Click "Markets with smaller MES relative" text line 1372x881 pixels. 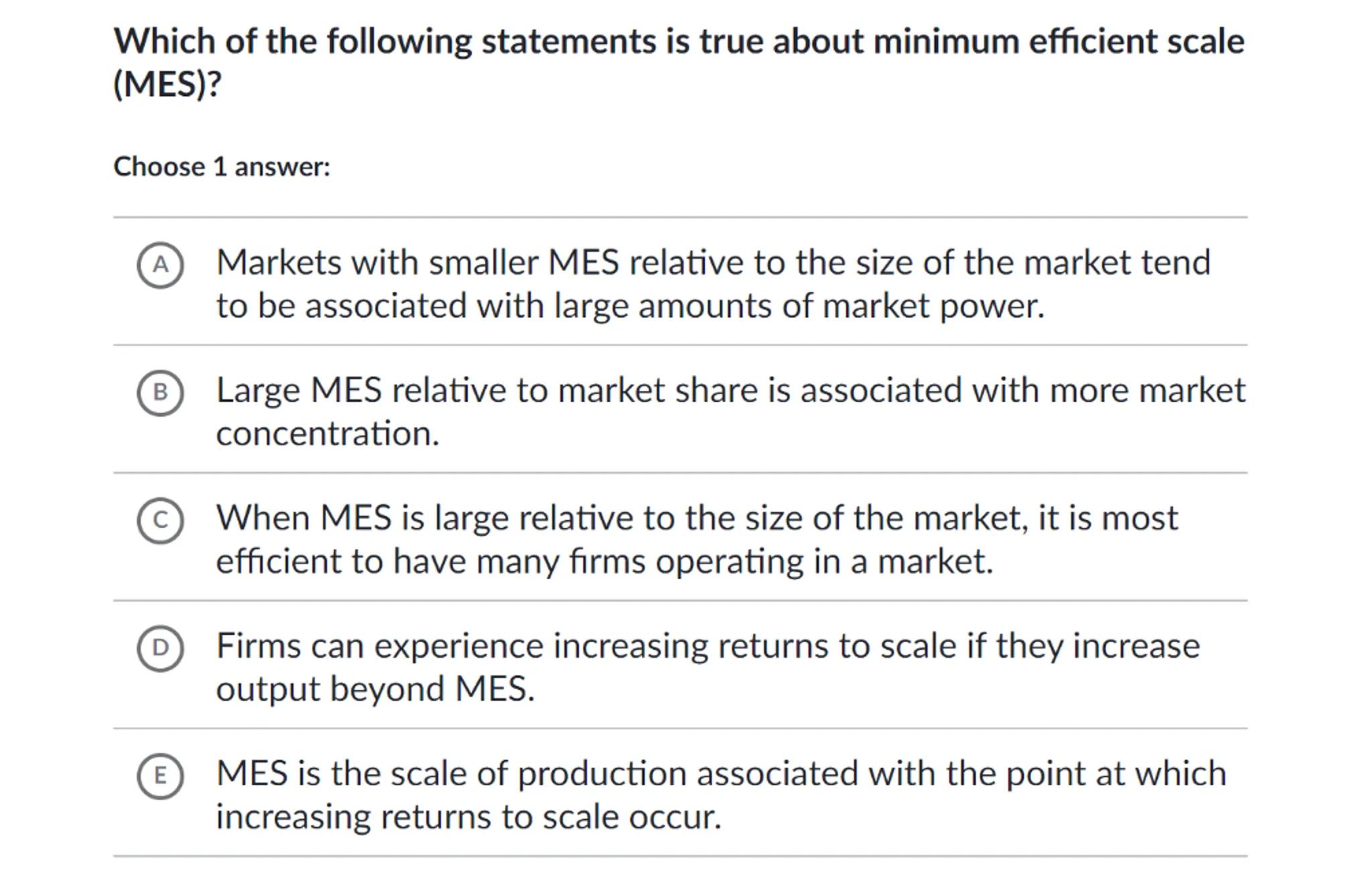[x=712, y=262]
